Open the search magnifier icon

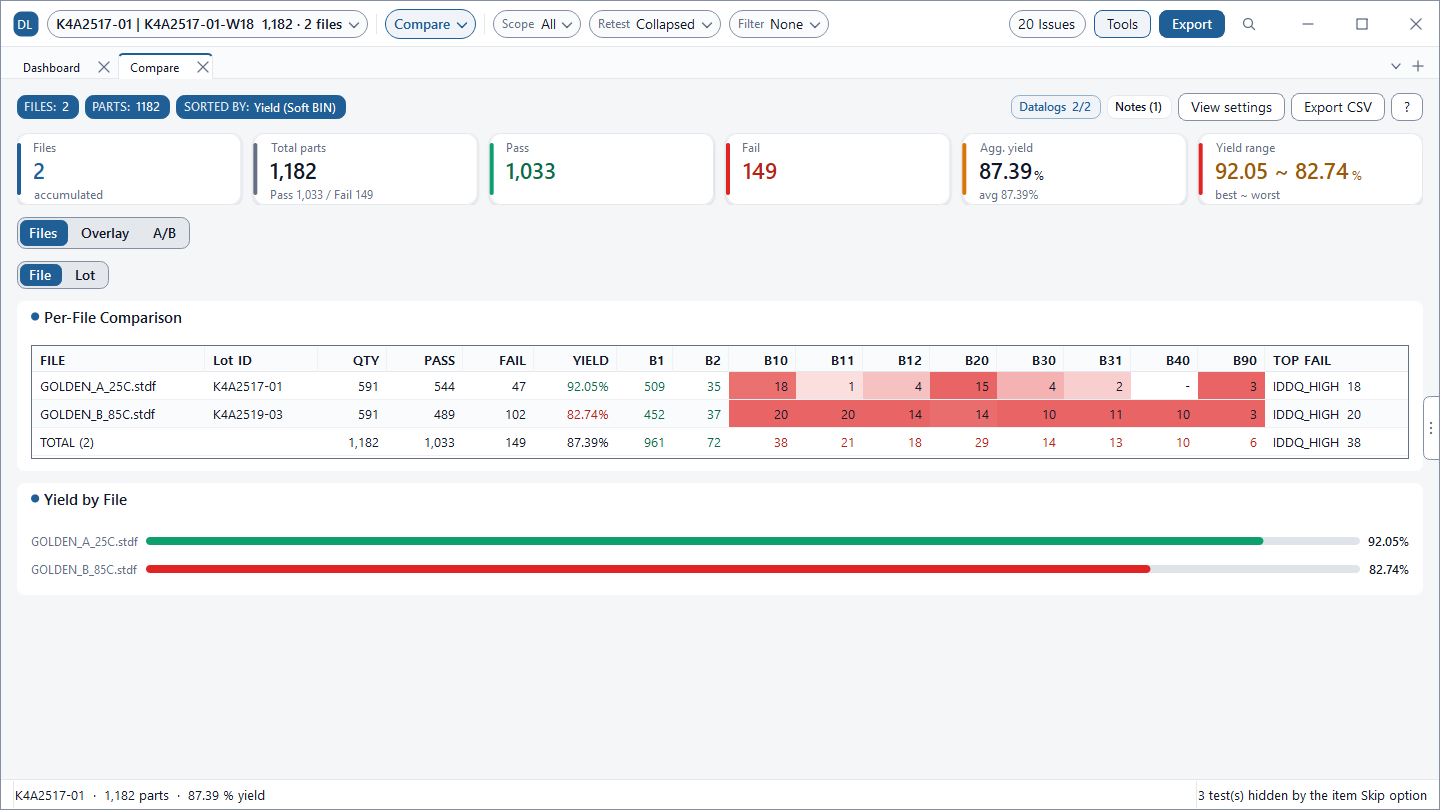(x=1249, y=25)
